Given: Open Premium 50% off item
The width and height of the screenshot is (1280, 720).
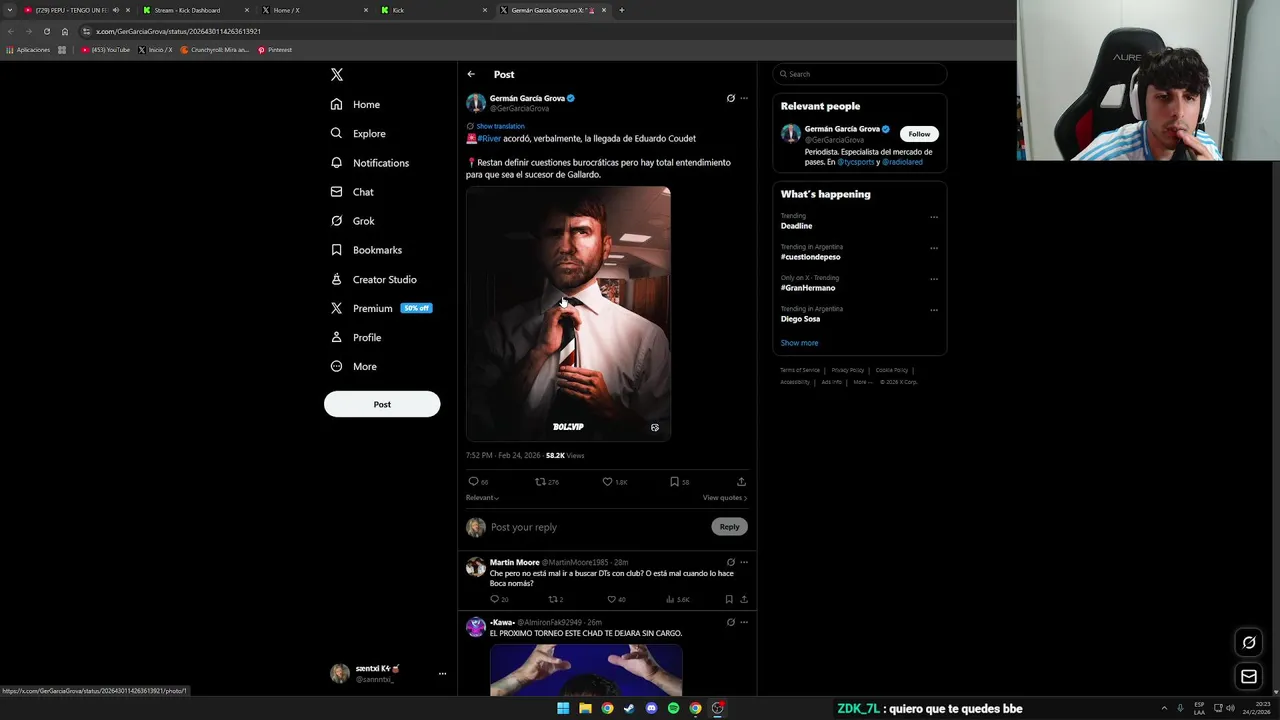Looking at the screenshot, I should pos(381,308).
